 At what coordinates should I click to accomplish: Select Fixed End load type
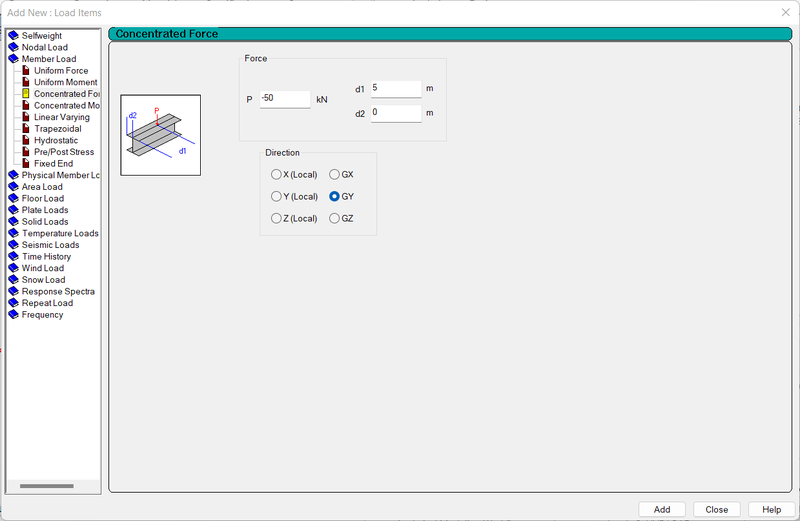click(54, 164)
